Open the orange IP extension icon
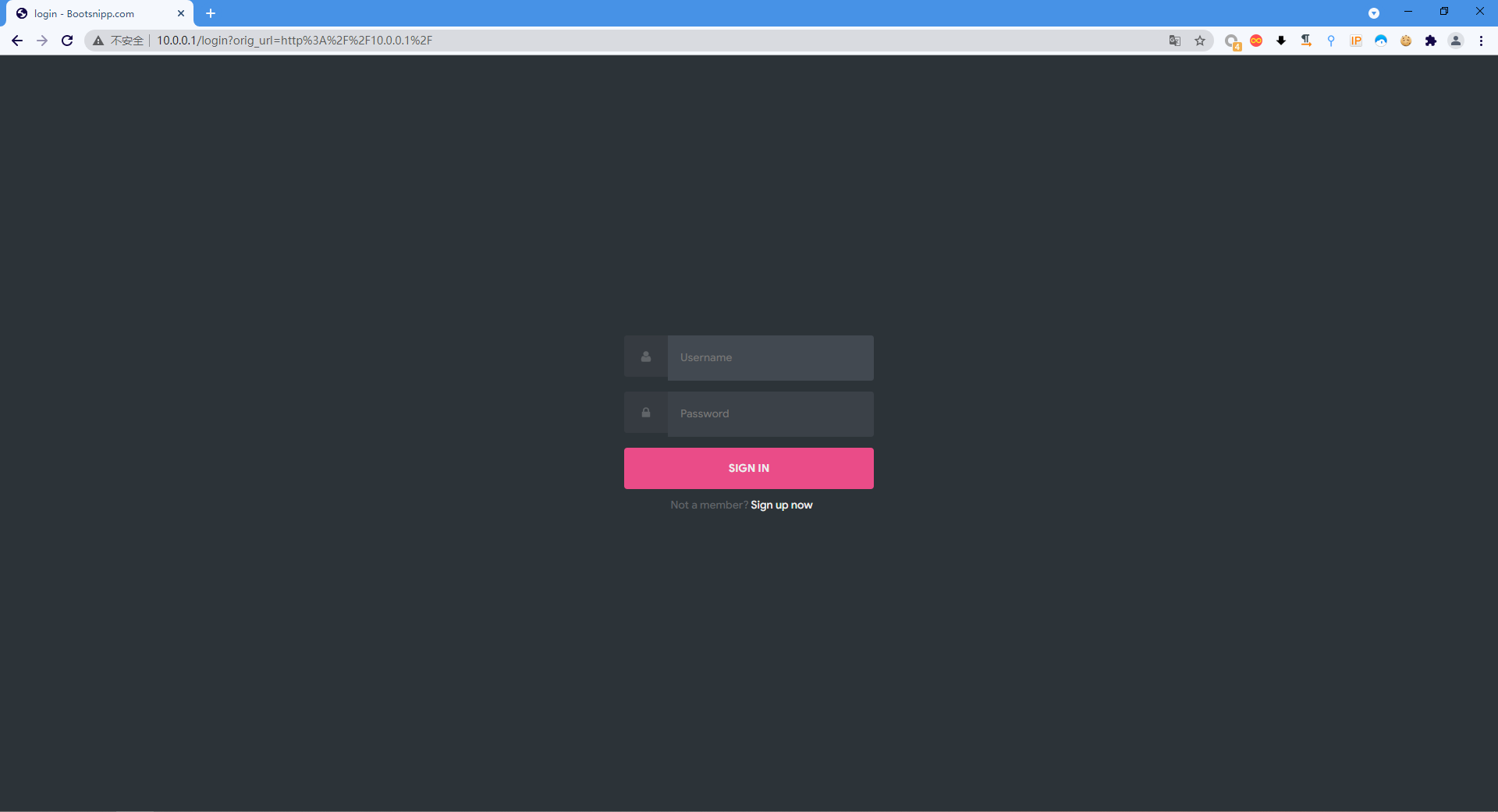Screen dimensions: 1498x812 tap(1356, 41)
